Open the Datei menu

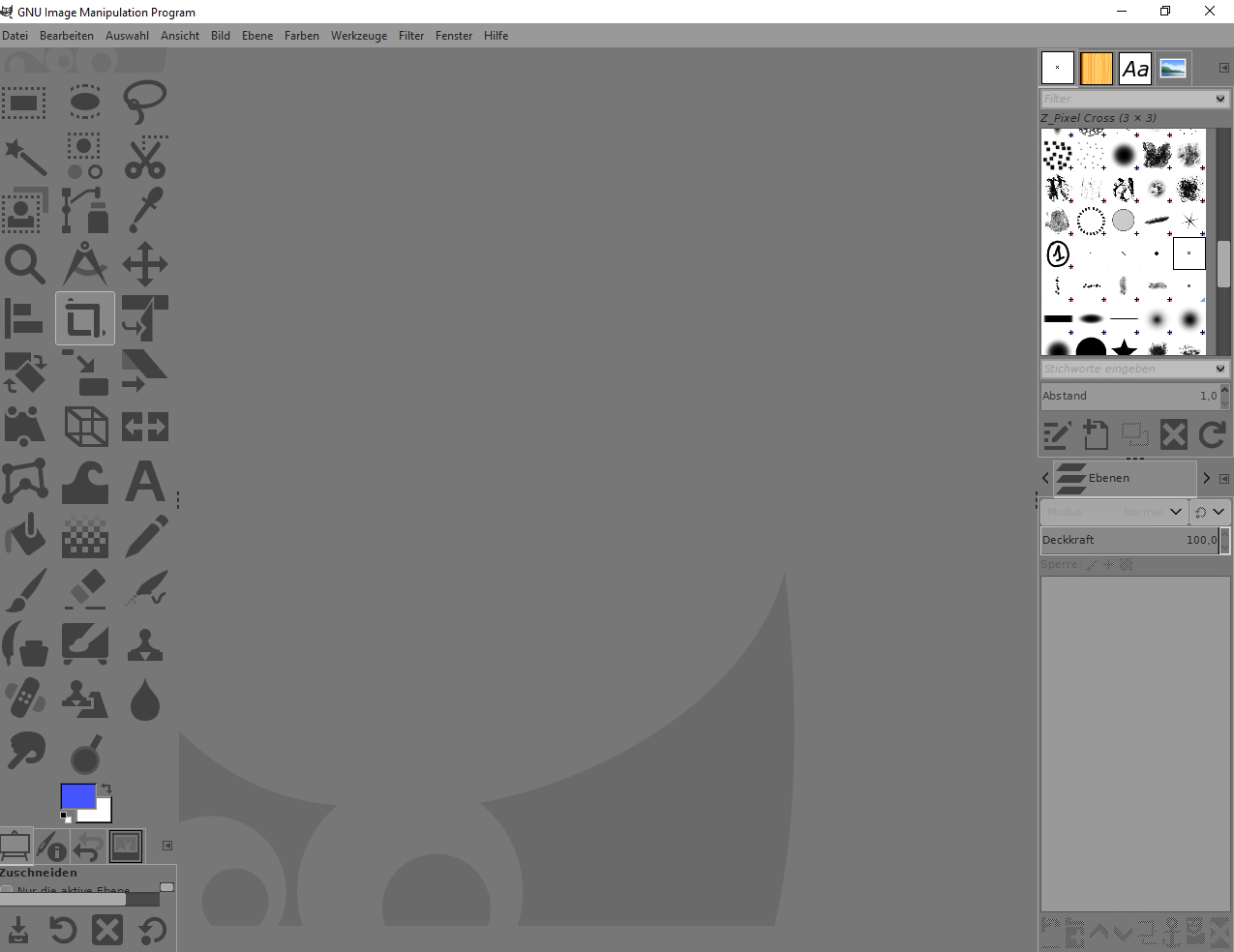[x=15, y=36]
